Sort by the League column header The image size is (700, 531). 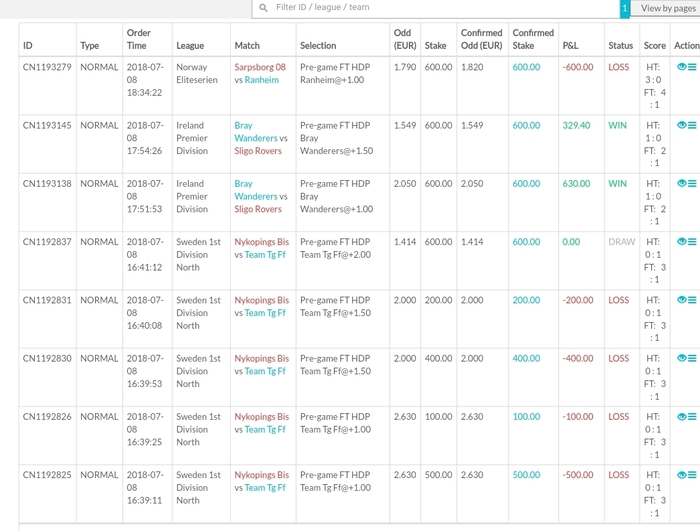click(190, 46)
